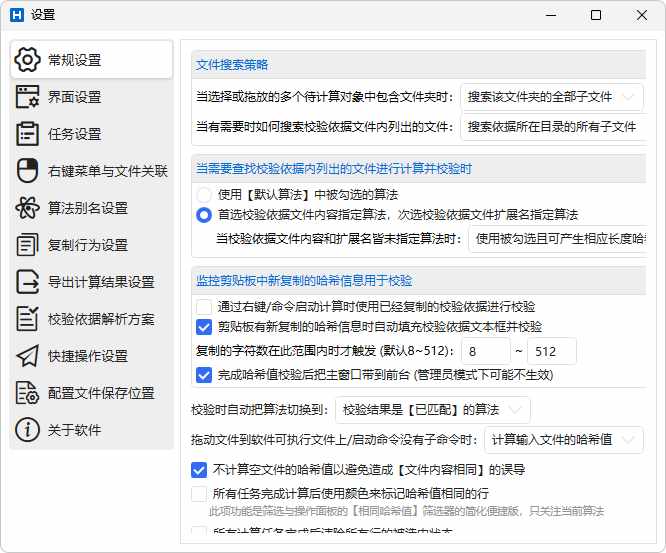Screen dimensions: 666x553
Task: Open 界面设置 via its window-gear icon
Action: point(28,97)
